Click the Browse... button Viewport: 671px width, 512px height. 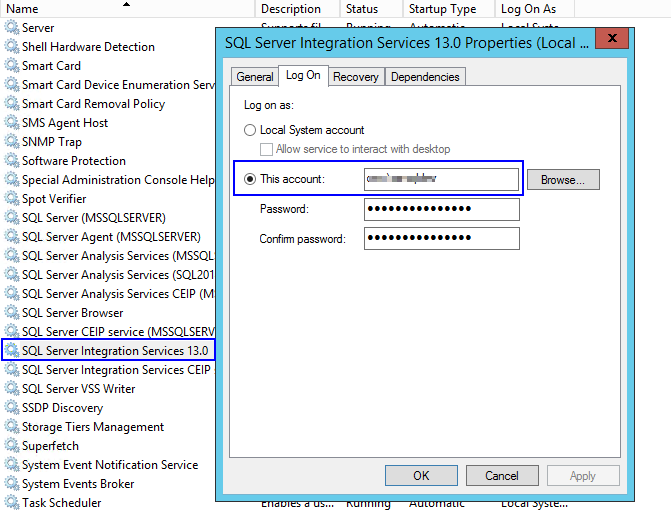point(563,180)
